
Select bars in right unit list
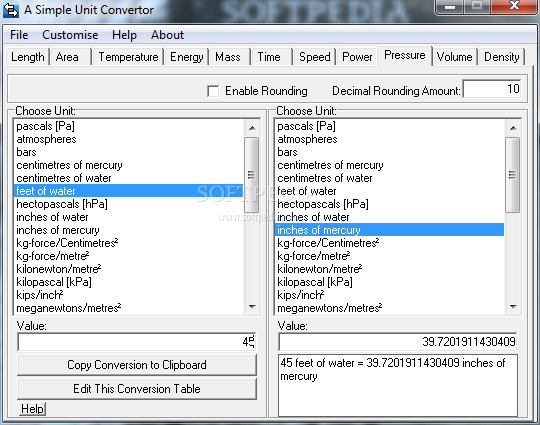click(390, 152)
